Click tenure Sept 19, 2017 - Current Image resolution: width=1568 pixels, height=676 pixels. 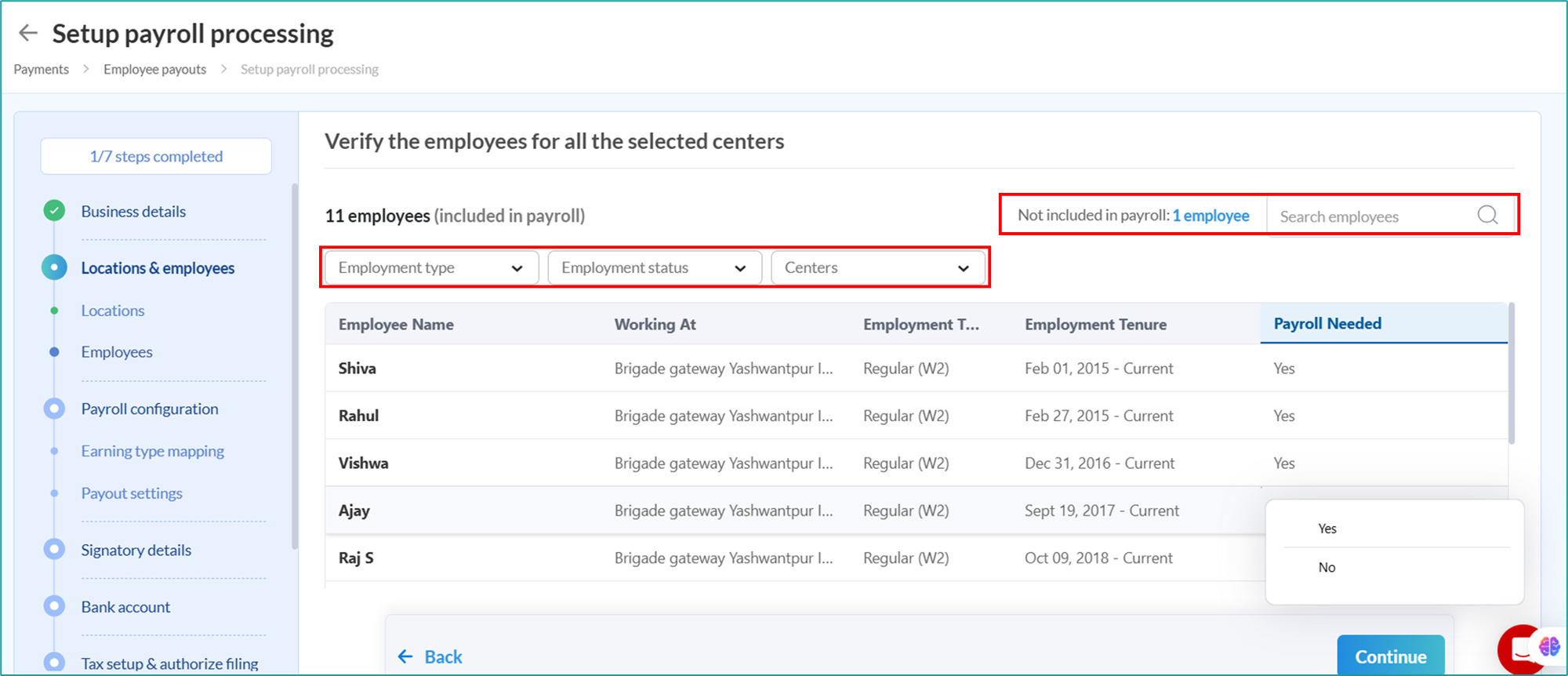1102,511
